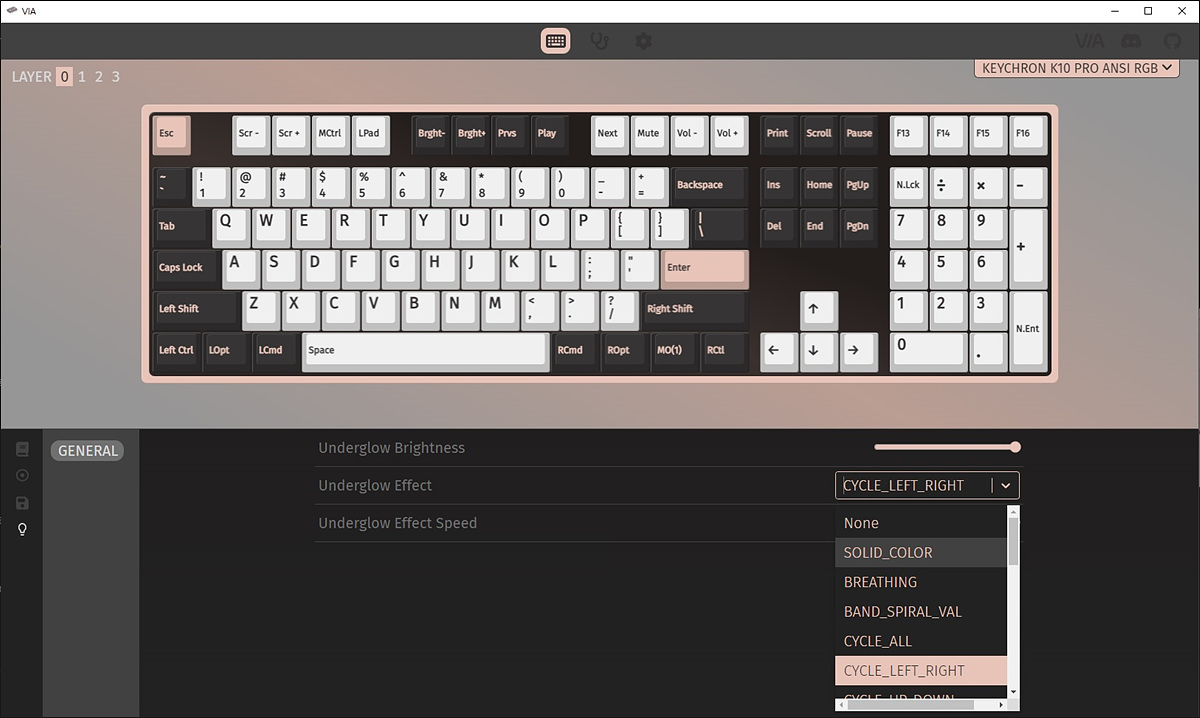Image resolution: width=1200 pixels, height=718 pixels.
Task: Choose None underglow effect
Action: pyautogui.click(x=920, y=523)
